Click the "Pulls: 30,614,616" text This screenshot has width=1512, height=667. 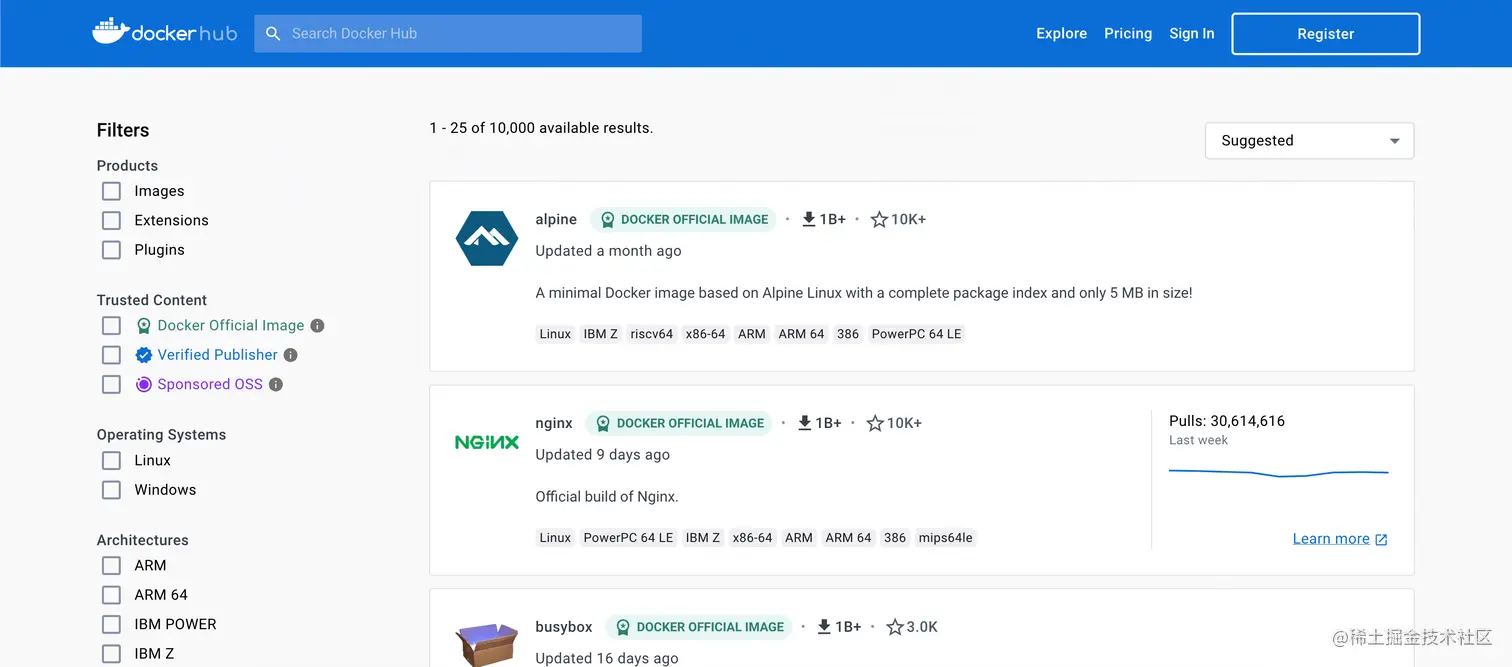pos(1227,421)
